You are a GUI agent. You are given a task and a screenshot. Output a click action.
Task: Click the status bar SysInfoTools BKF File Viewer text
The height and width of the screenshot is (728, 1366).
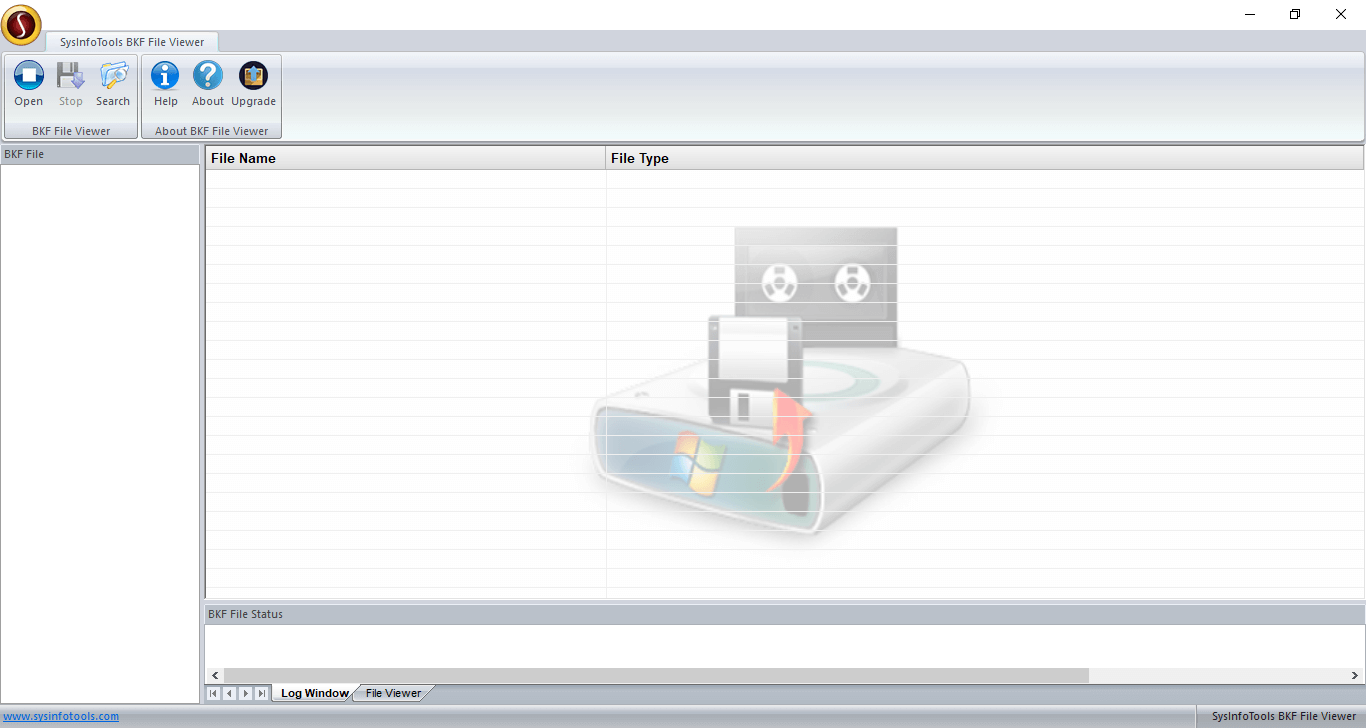point(1284,716)
